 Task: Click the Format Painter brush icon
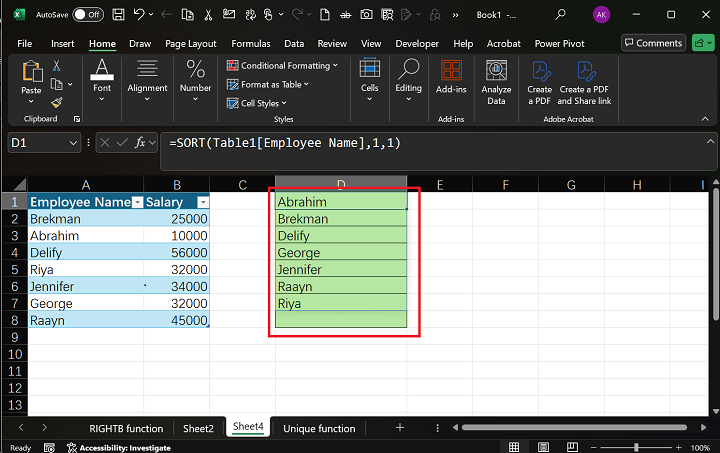[x=57, y=101]
